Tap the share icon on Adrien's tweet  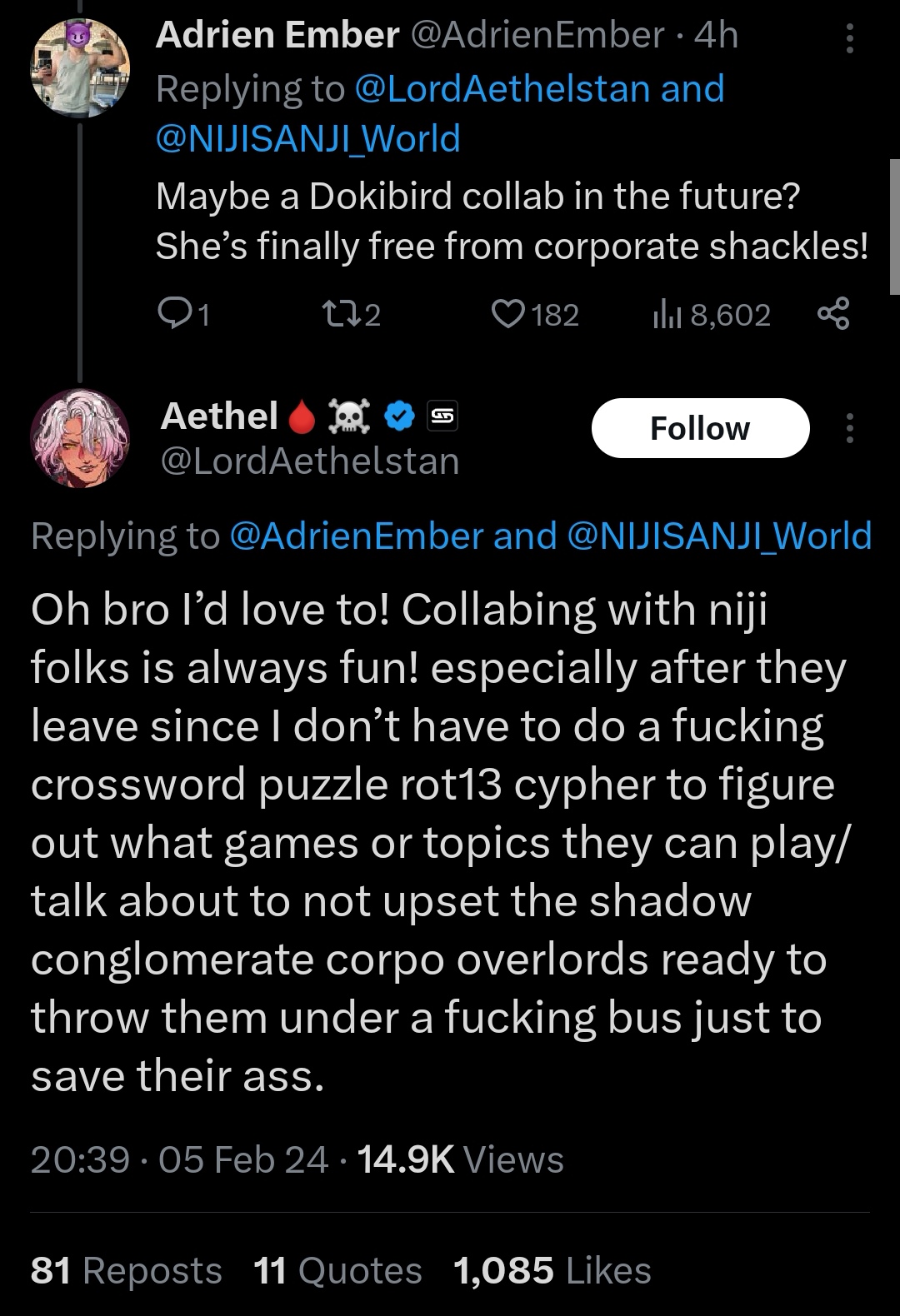[x=833, y=314]
